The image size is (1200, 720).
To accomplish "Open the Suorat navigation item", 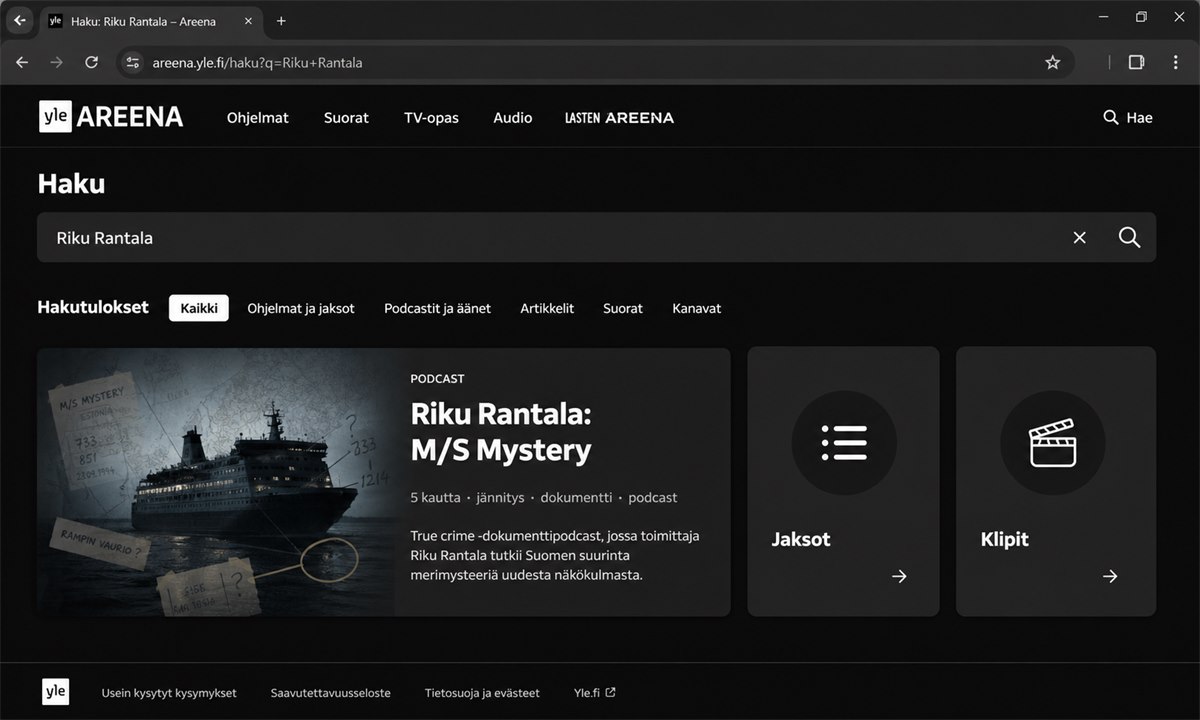I will click(346, 118).
